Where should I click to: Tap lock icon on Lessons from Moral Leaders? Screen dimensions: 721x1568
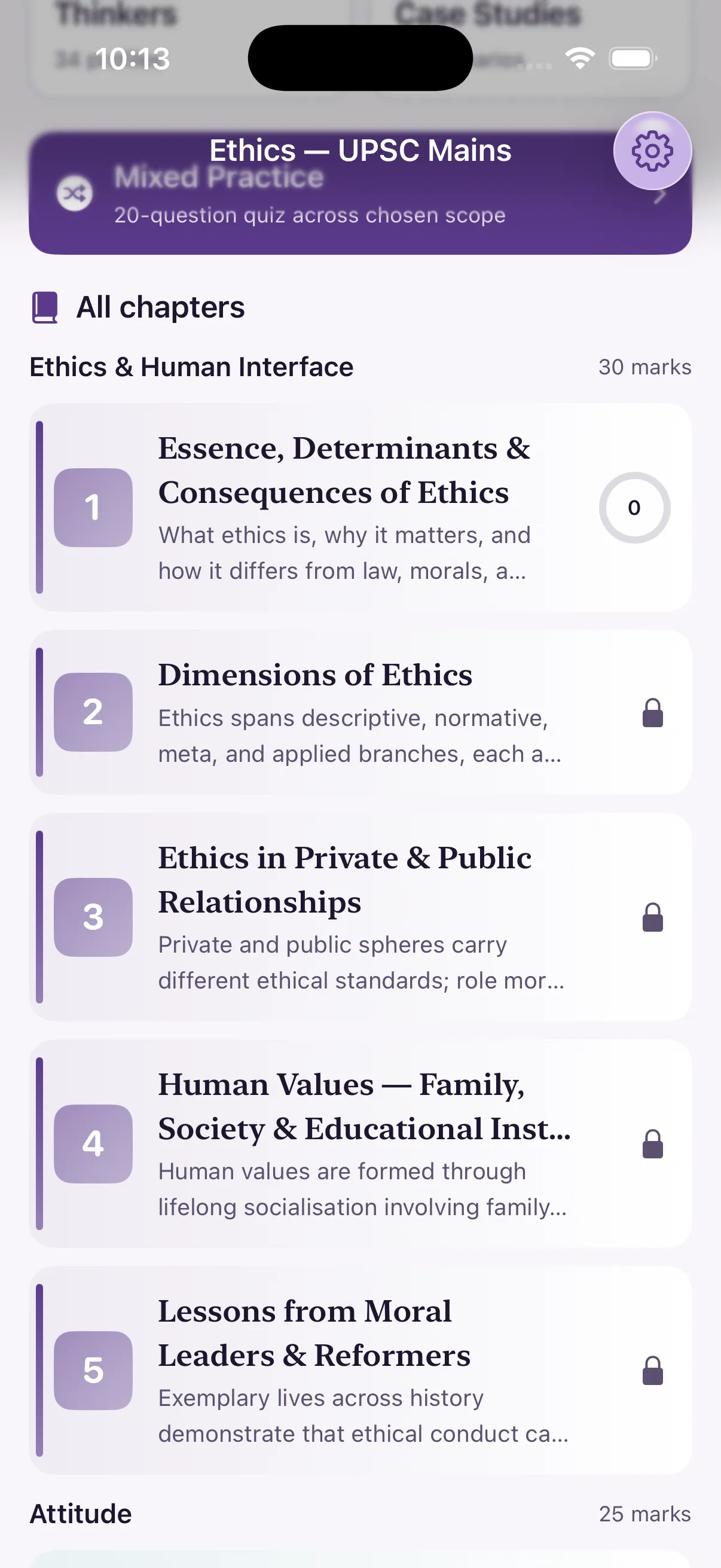point(653,1370)
